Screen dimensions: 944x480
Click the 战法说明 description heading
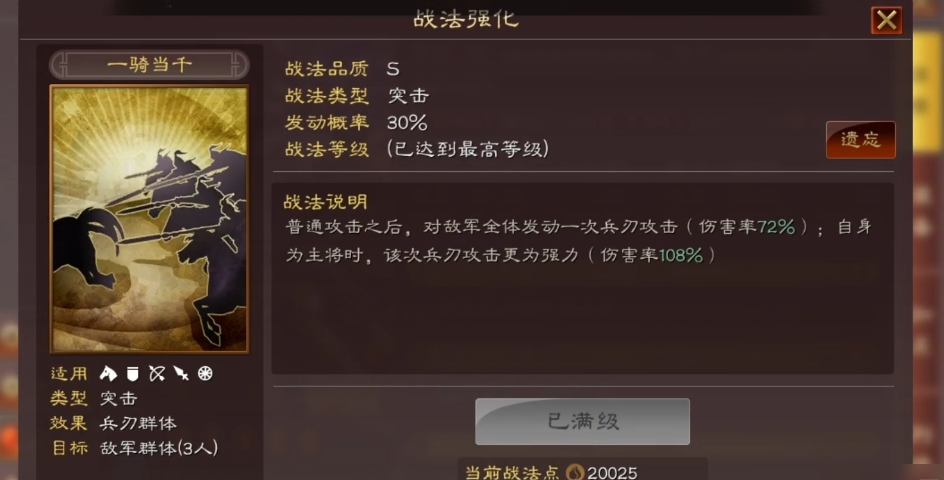(325, 202)
